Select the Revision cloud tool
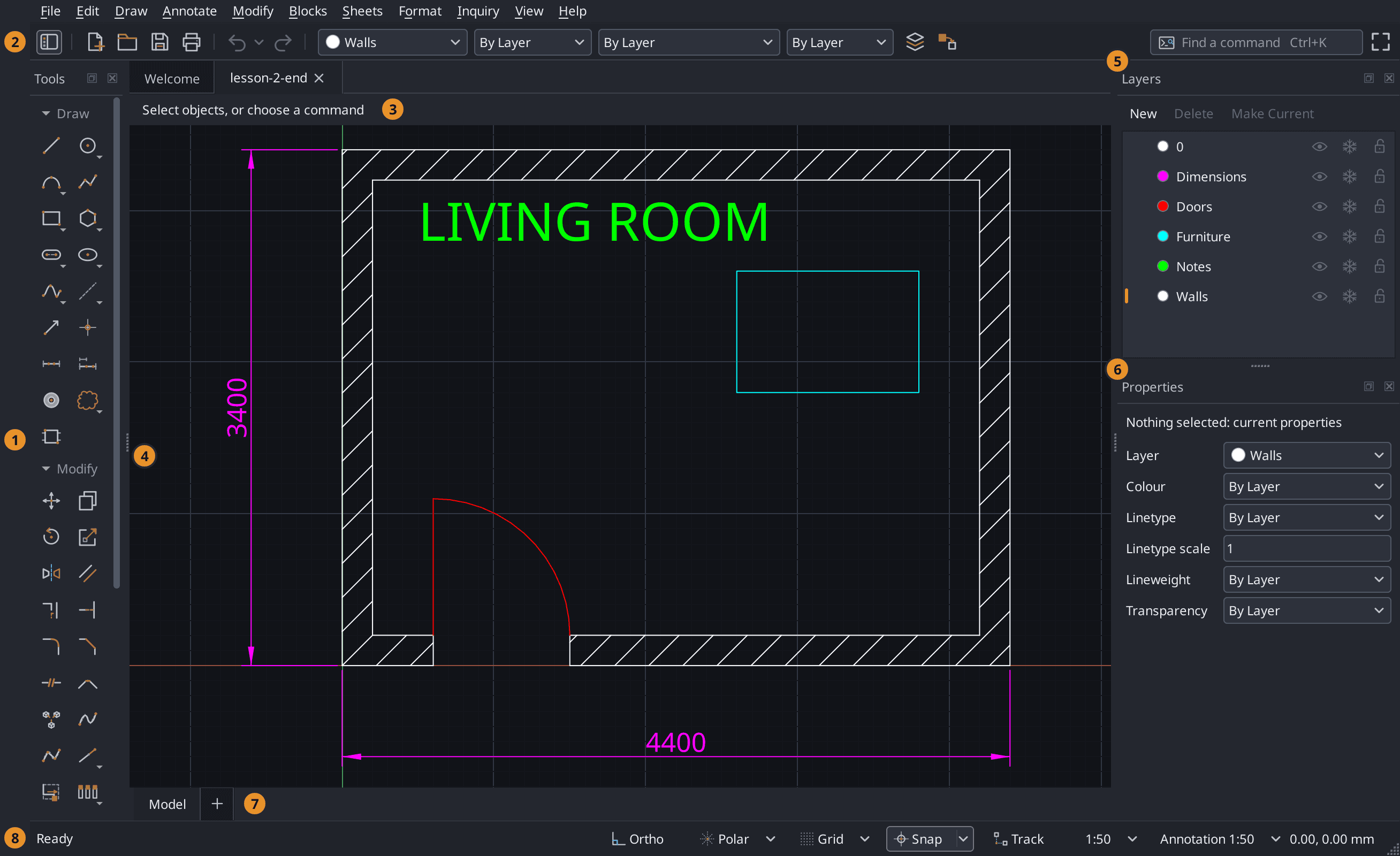 coord(88,401)
